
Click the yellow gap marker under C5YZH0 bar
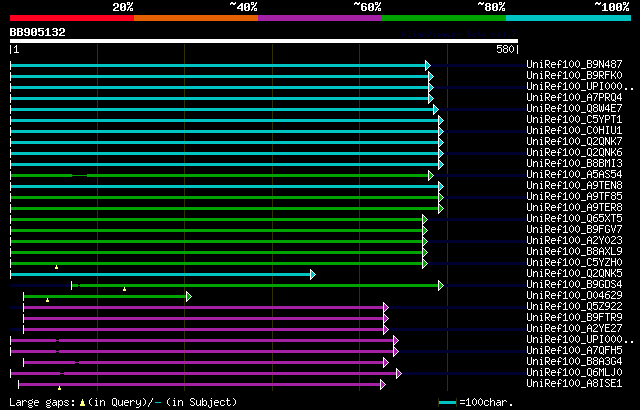(x=56, y=267)
